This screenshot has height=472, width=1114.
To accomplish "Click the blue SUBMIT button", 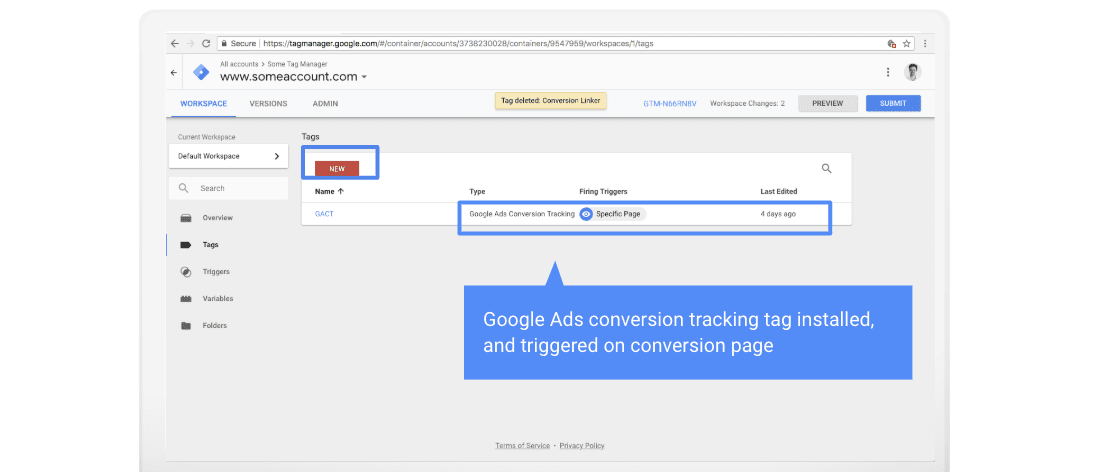I will (893, 103).
